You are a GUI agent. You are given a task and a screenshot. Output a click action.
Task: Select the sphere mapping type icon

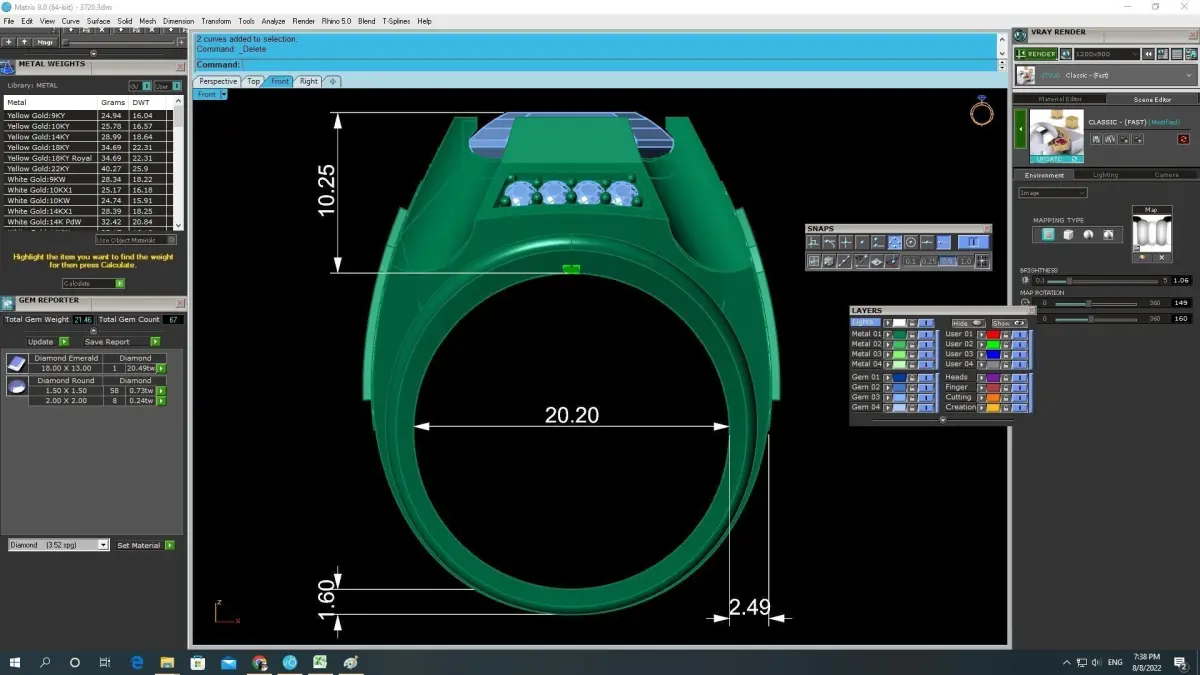coord(1088,235)
